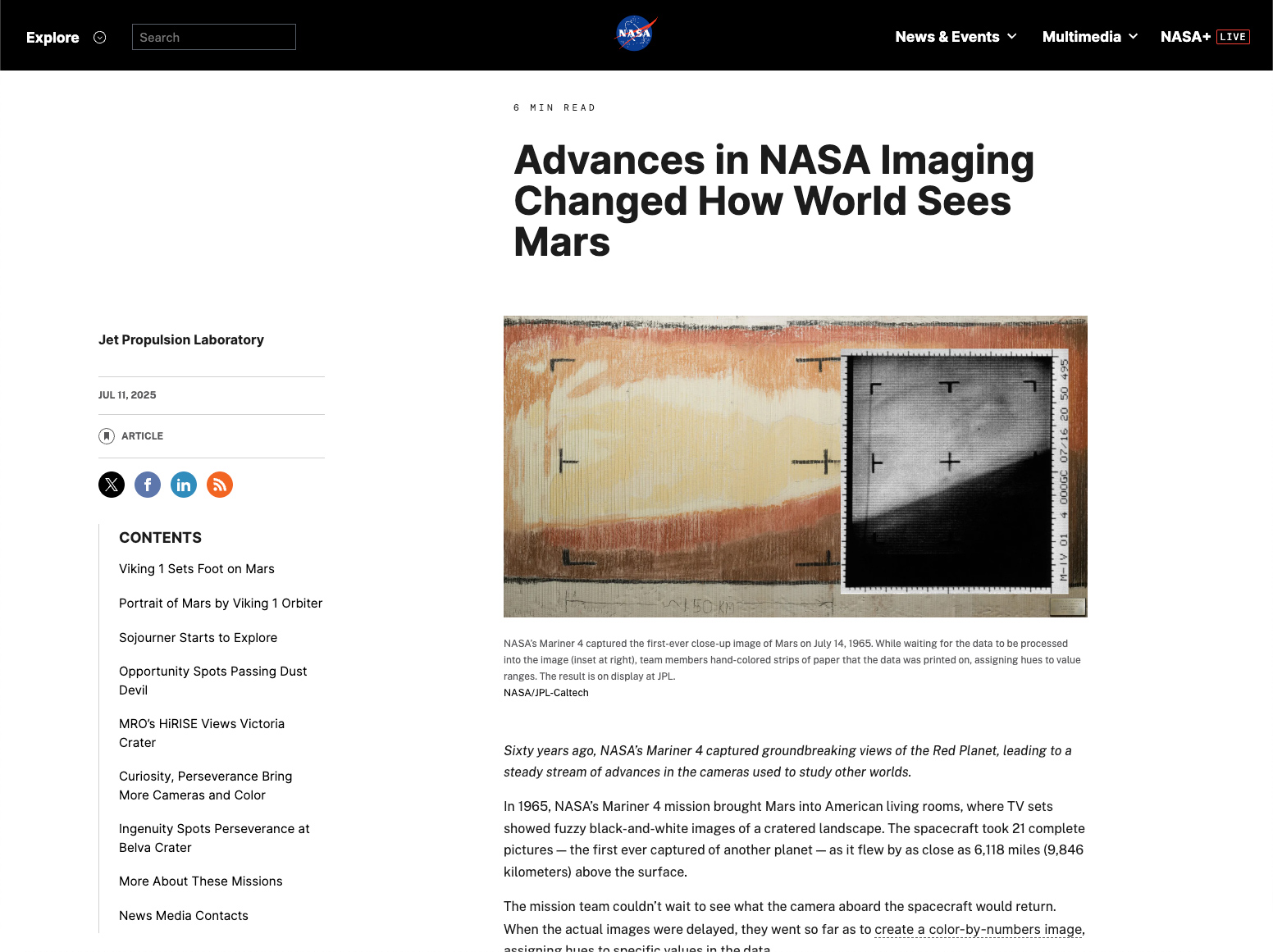
Task: Click the article headline Advances in NASA Imaging
Action: [x=774, y=201]
